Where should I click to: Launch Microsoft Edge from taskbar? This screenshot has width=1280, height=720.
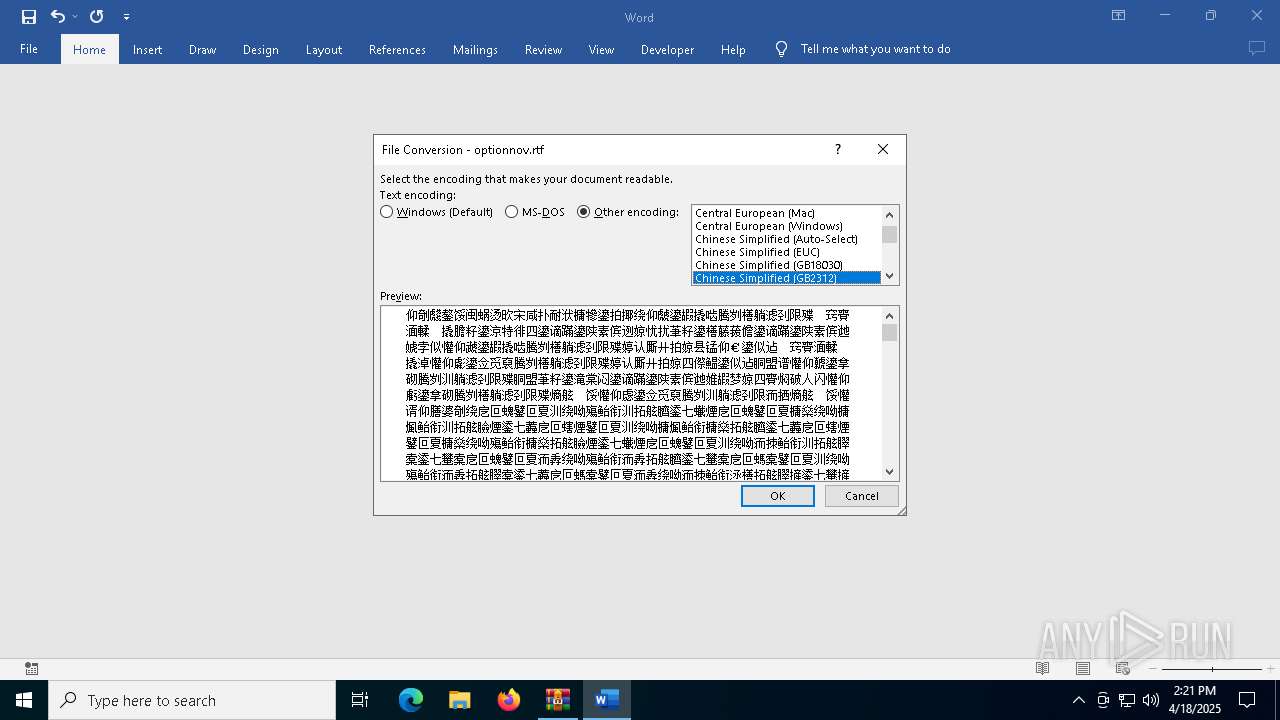point(411,700)
